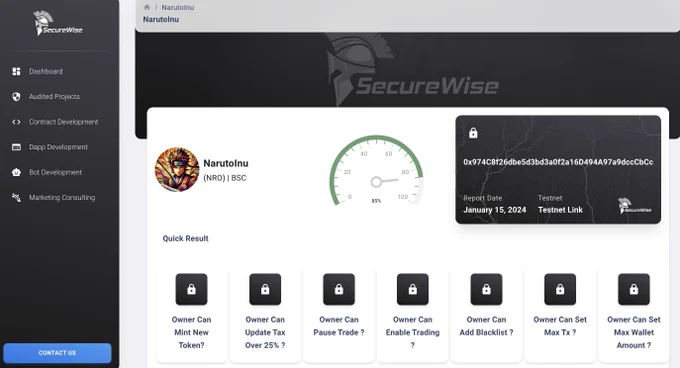Click the (NRO) | BSC label
The width and height of the screenshot is (680, 368).
(x=225, y=178)
